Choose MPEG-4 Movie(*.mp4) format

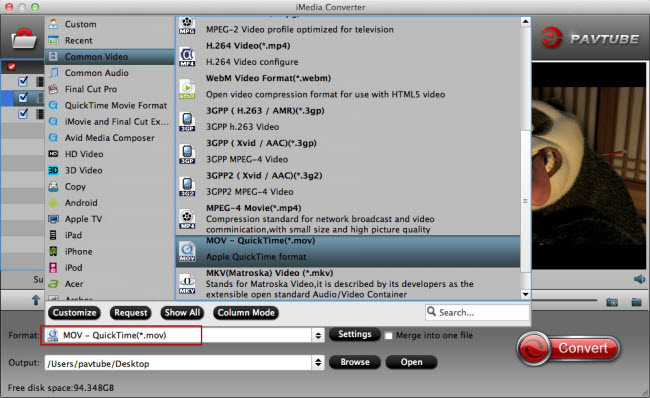[x=348, y=219]
